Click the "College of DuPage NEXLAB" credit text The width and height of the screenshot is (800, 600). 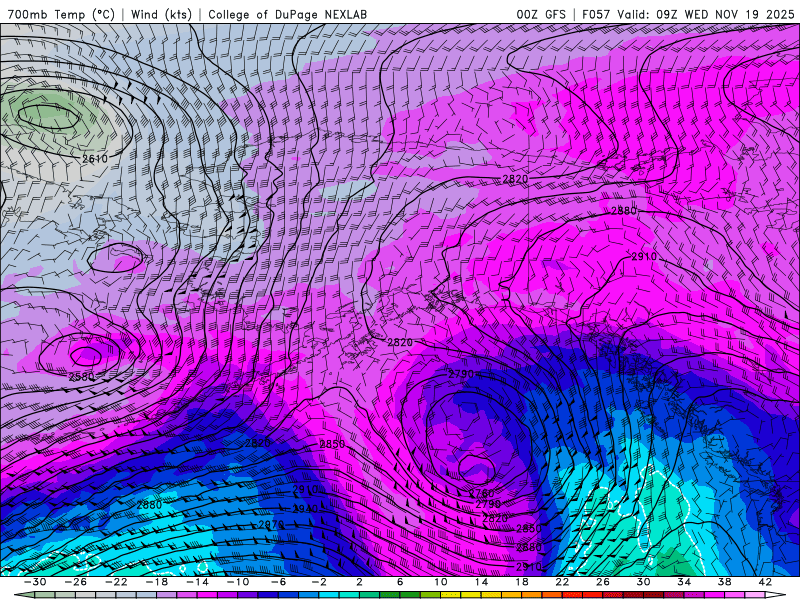click(x=287, y=14)
